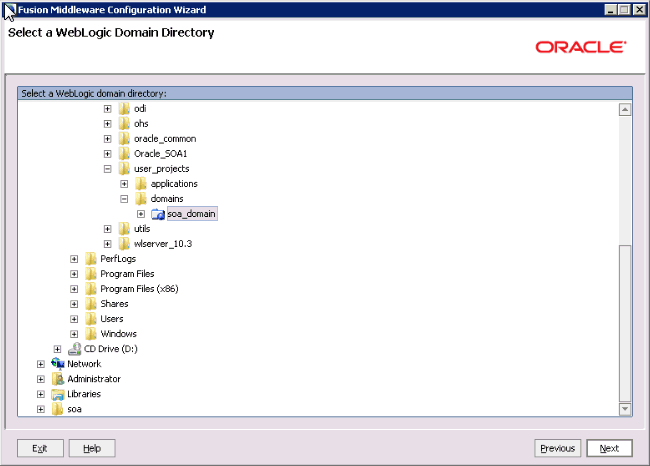This screenshot has height=466, width=650.
Task: Select the oracle_common label
Action: (165, 138)
